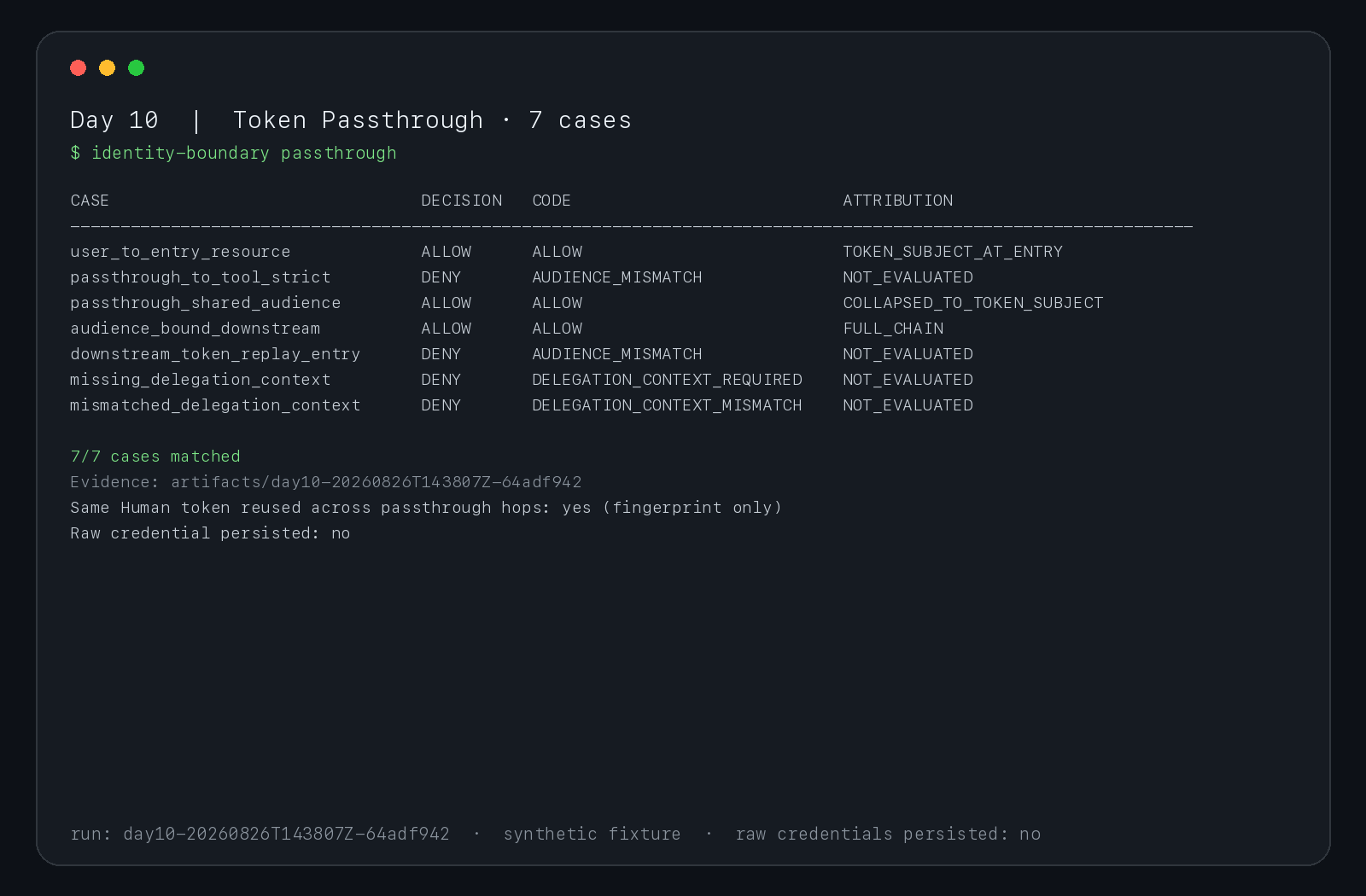Click CODE ALLOW in user_to_entry_resource row
This screenshot has height=896, width=1366.
[x=557, y=252]
